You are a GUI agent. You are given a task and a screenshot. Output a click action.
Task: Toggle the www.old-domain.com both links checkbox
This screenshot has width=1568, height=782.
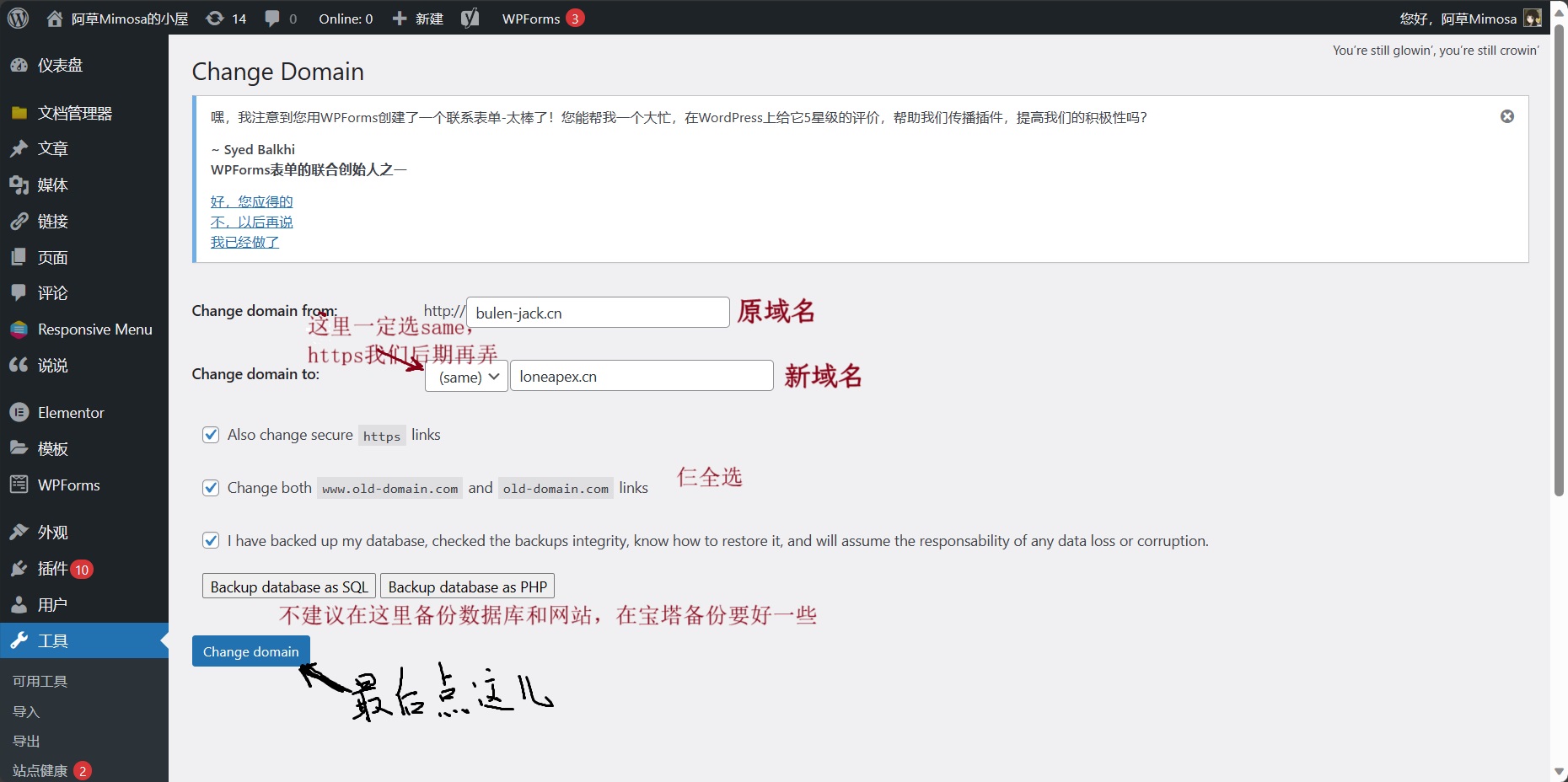[211, 488]
